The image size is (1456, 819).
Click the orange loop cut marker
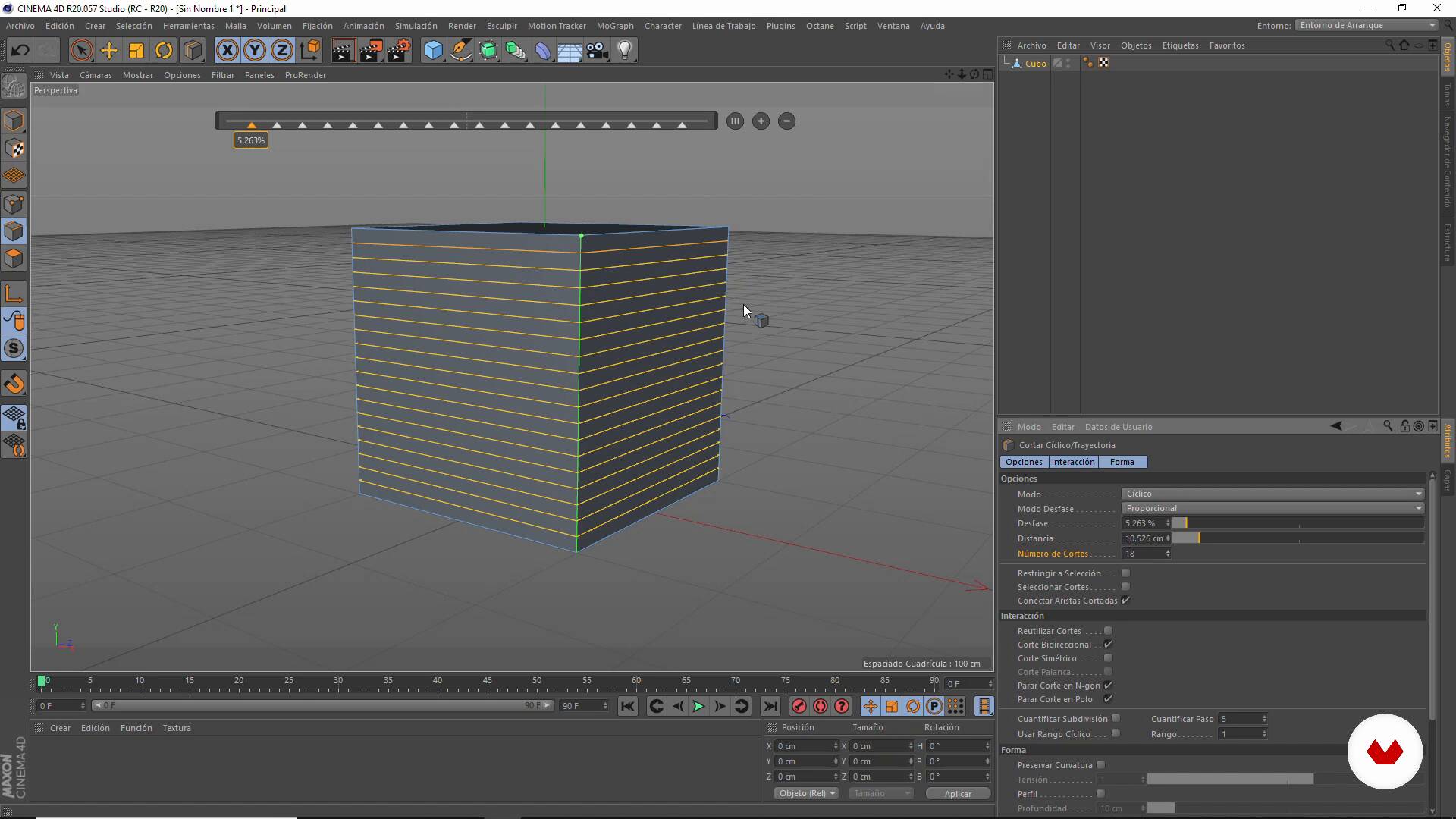click(252, 125)
